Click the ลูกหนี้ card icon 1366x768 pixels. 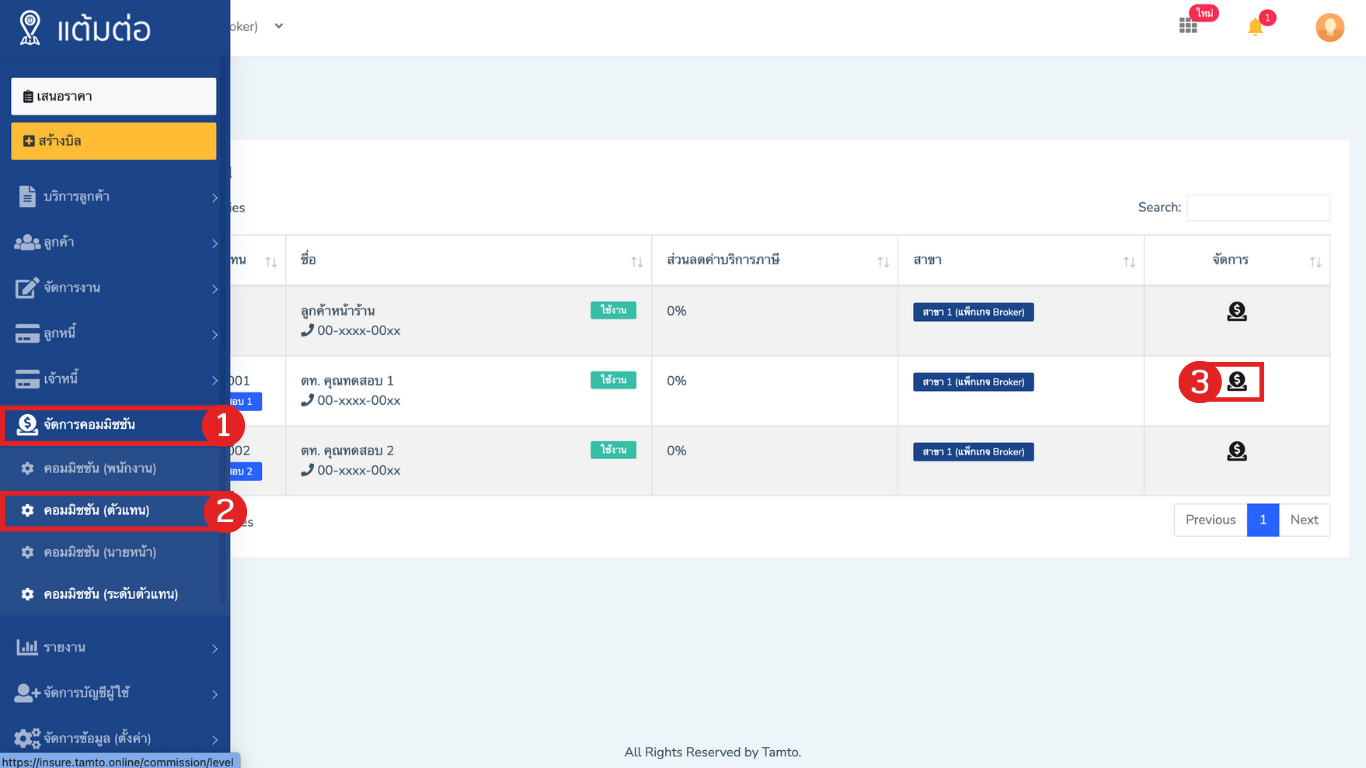[27, 334]
